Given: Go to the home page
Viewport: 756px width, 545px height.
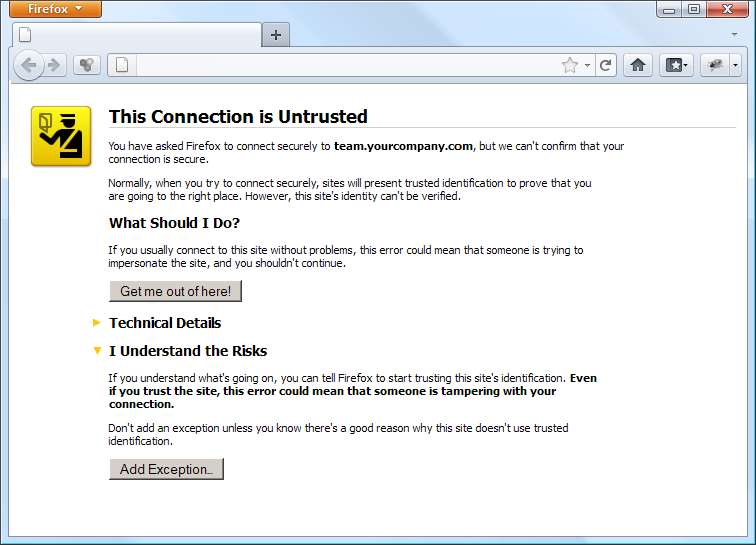Looking at the screenshot, I should [638, 65].
